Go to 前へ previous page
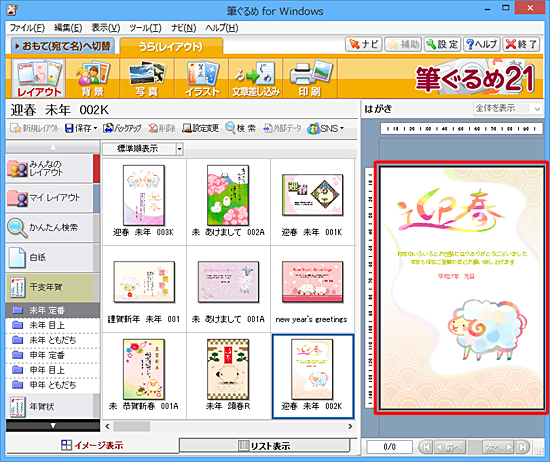550x462 pixels. pyautogui.click(x=450, y=447)
